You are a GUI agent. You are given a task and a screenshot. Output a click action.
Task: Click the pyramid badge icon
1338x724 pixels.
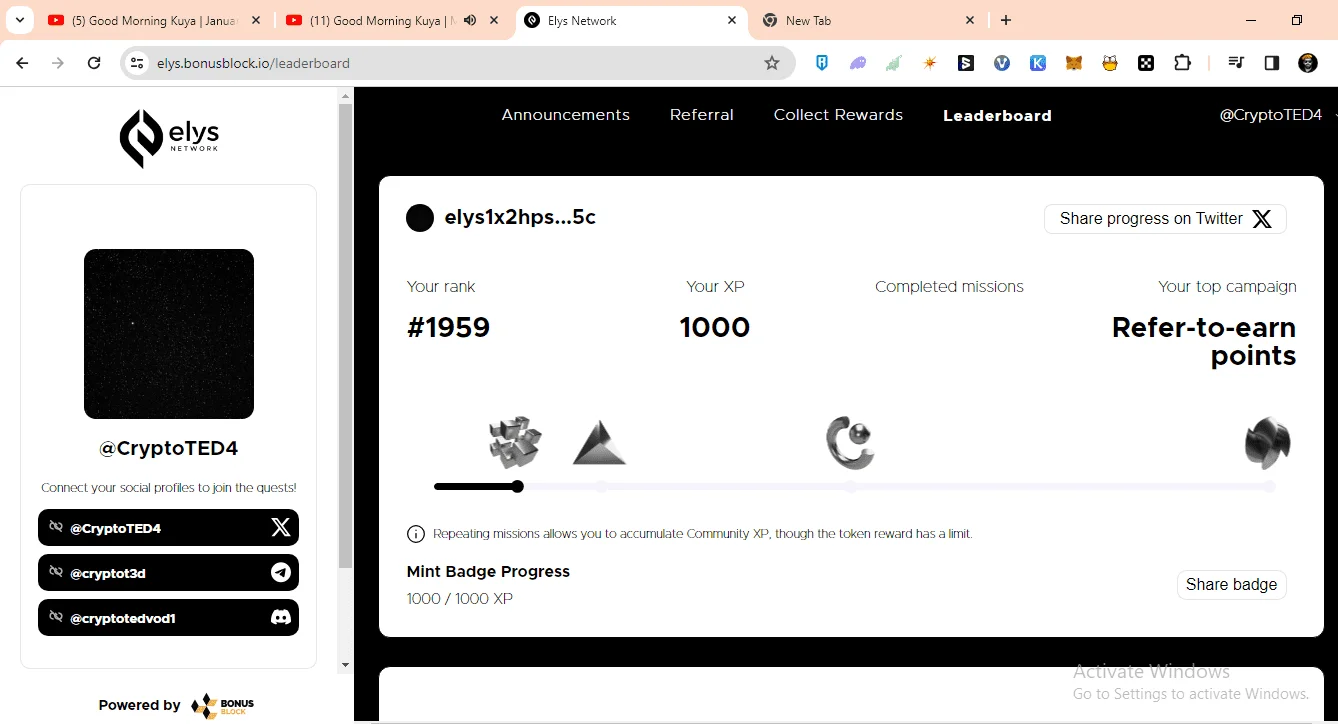pyautogui.click(x=599, y=443)
